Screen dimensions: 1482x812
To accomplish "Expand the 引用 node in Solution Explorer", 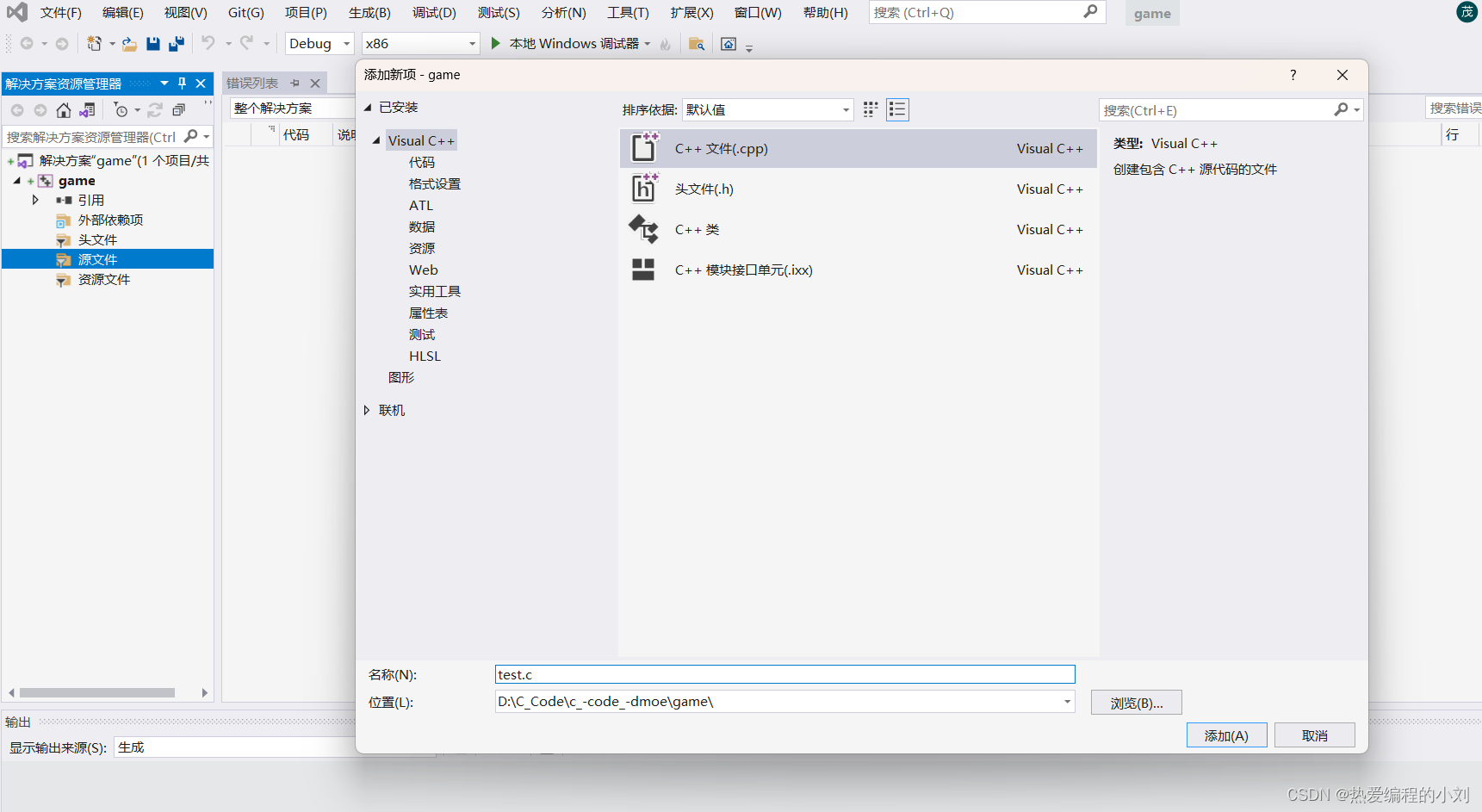I will pyautogui.click(x=35, y=200).
